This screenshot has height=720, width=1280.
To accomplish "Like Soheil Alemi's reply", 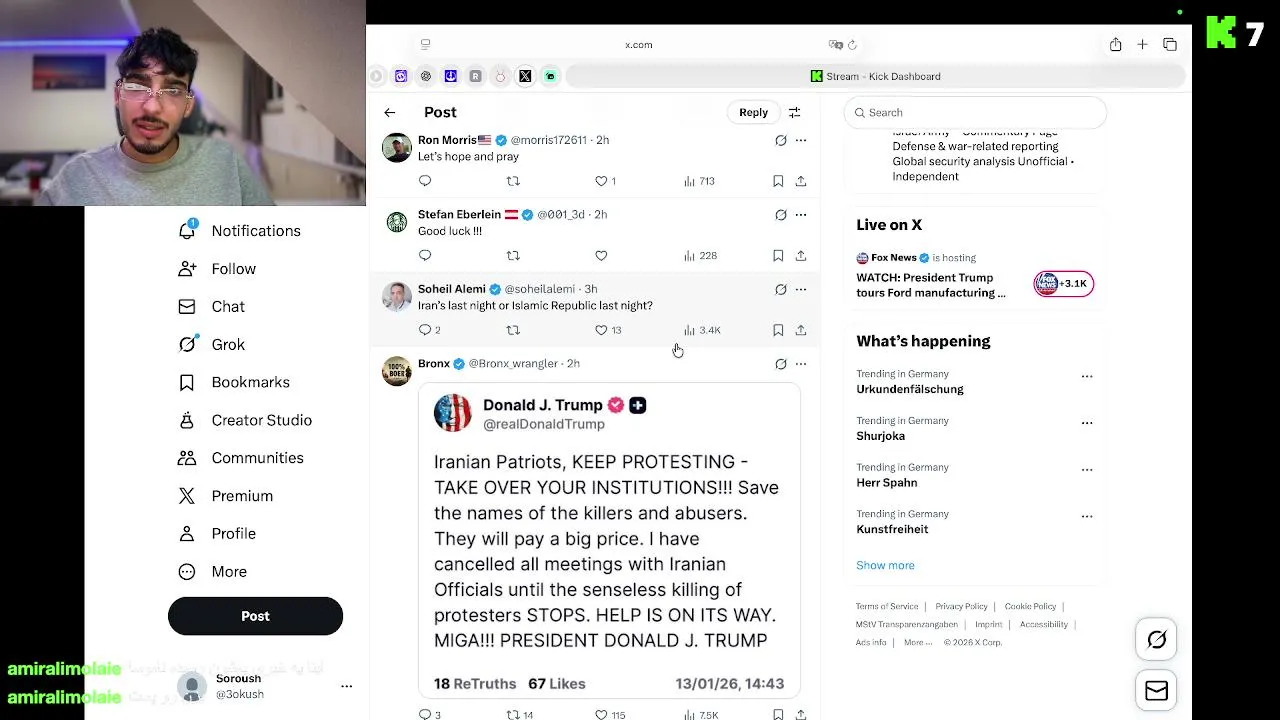I will click(x=601, y=330).
